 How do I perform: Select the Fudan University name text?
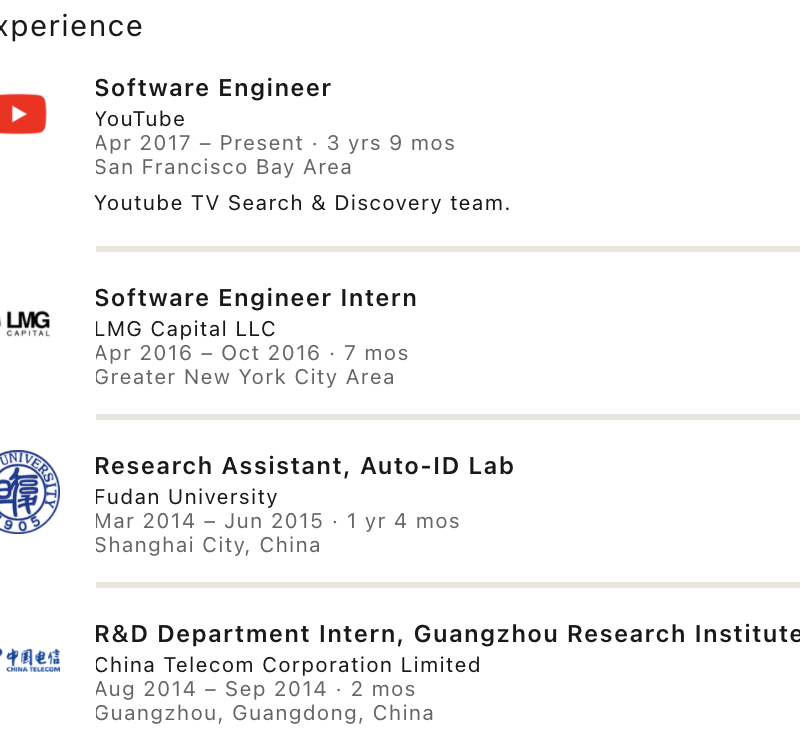point(186,497)
